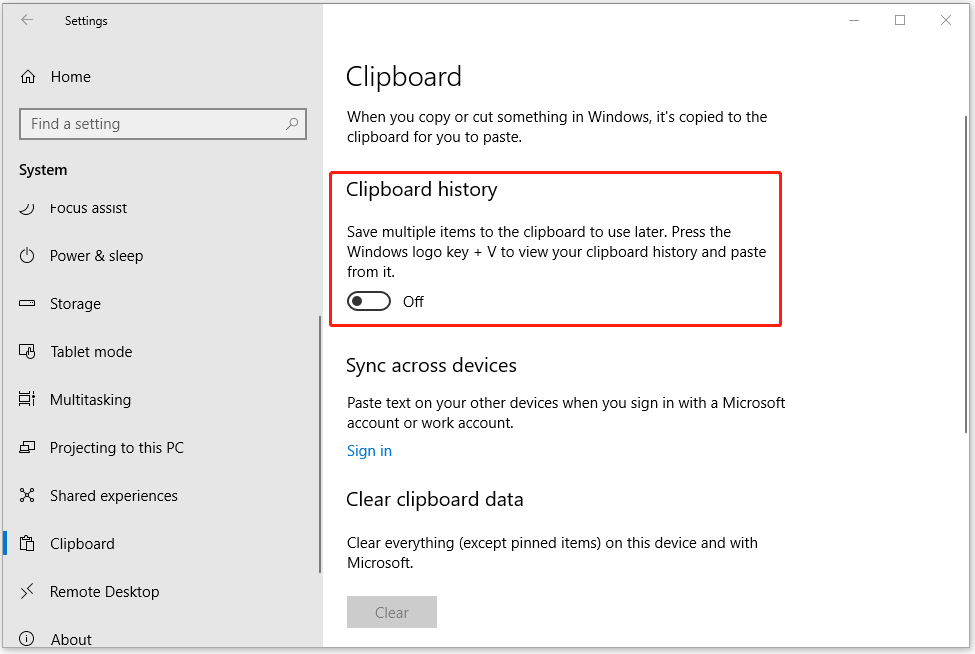Click the System section label
This screenshot has width=975, height=654.
tap(43, 170)
